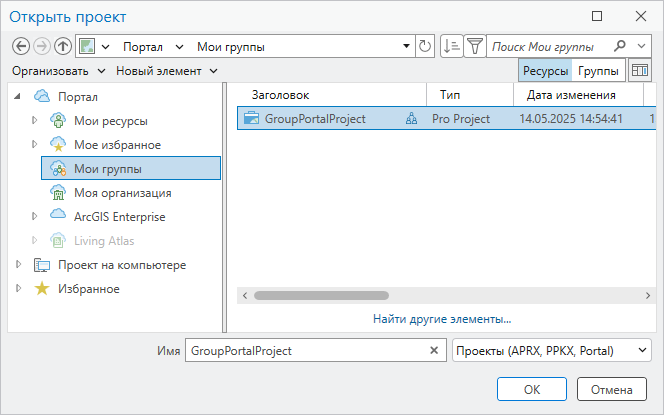The width and height of the screenshot is (664, 415).
Task: Click the Мое избранное star cloud icon
Action: [x=58, y=144]
